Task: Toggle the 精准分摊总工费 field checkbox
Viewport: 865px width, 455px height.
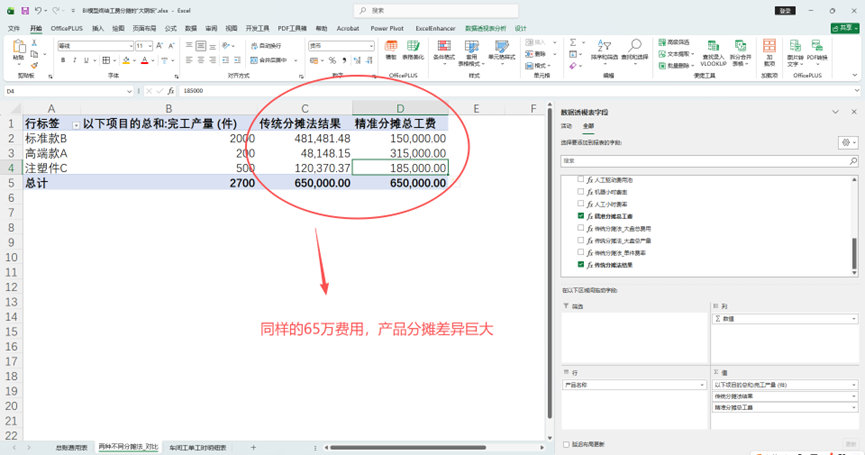Action: 580,216
